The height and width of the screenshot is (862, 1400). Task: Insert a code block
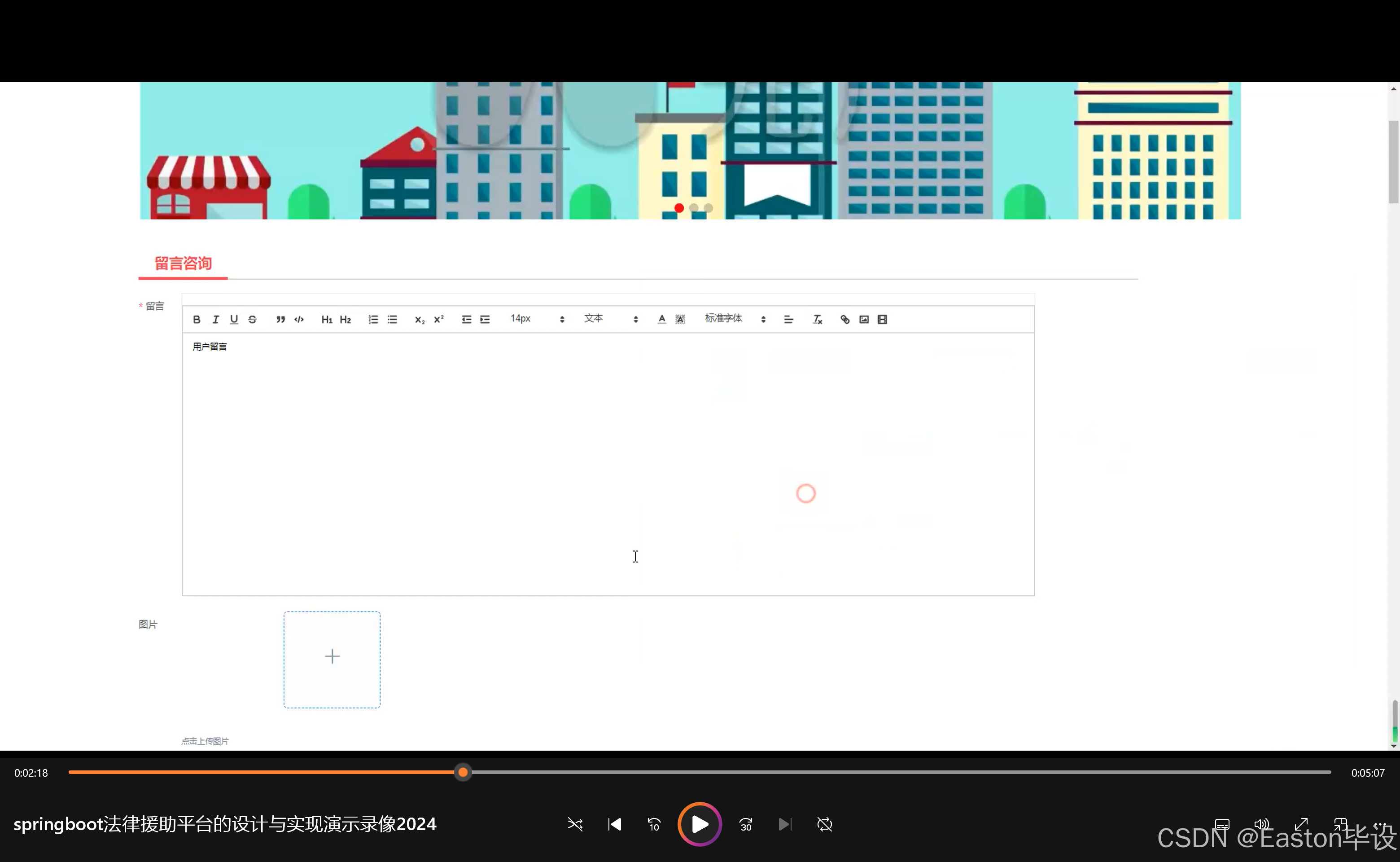point(299,319)
